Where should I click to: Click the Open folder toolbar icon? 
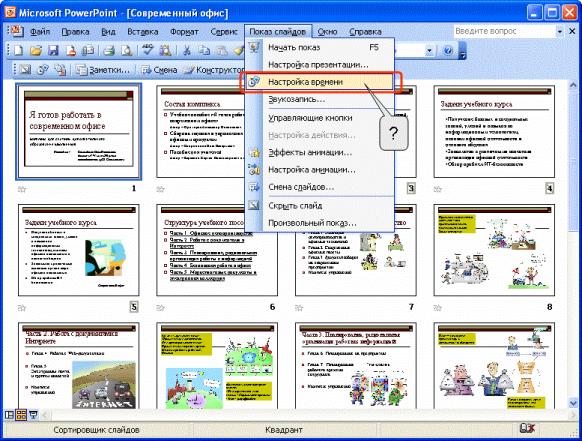click(35, 50)
